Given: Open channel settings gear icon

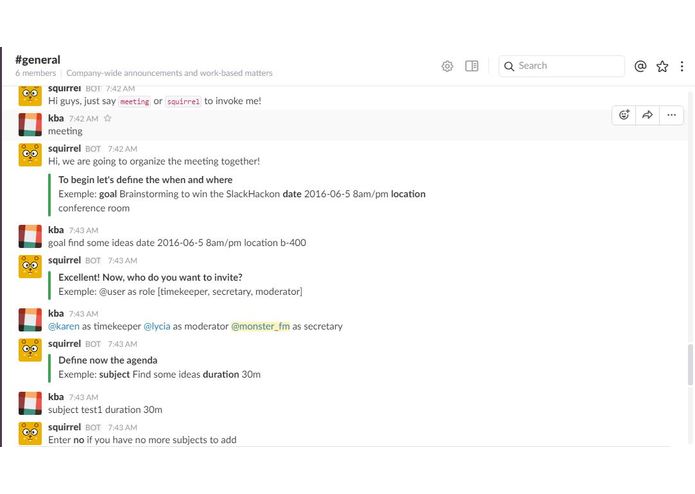Looking at the screenshot, I should click(x=447, y=66).
